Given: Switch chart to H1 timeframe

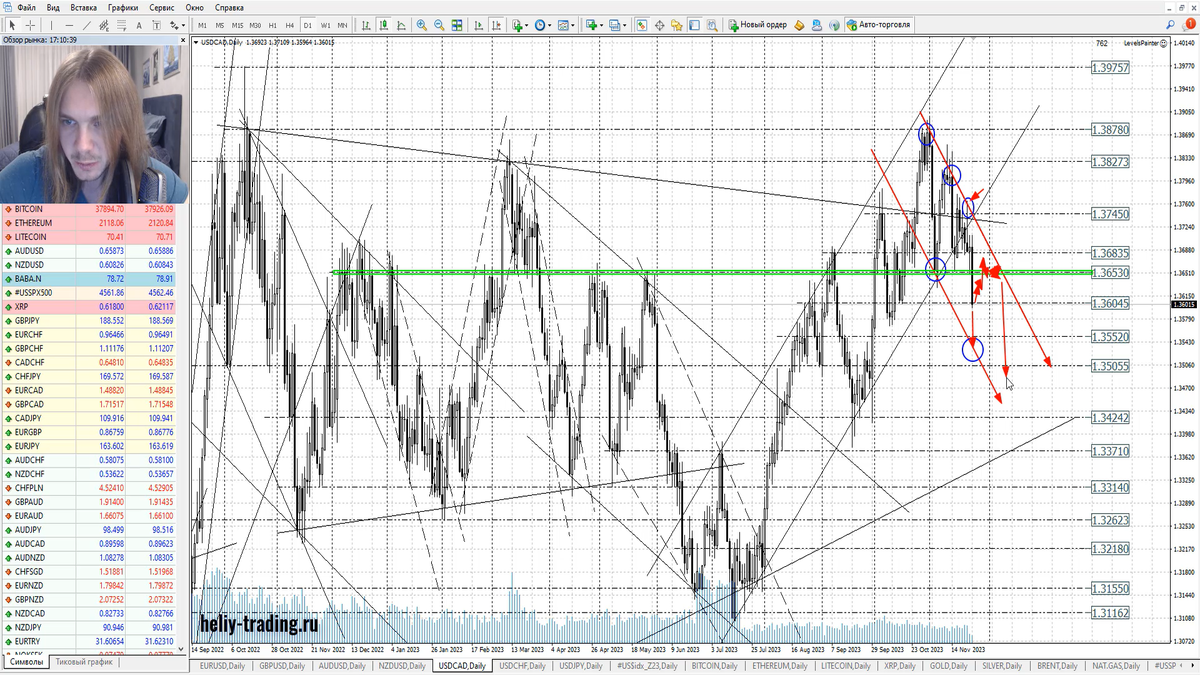Looking at the screenshot, I should [272, 24].
